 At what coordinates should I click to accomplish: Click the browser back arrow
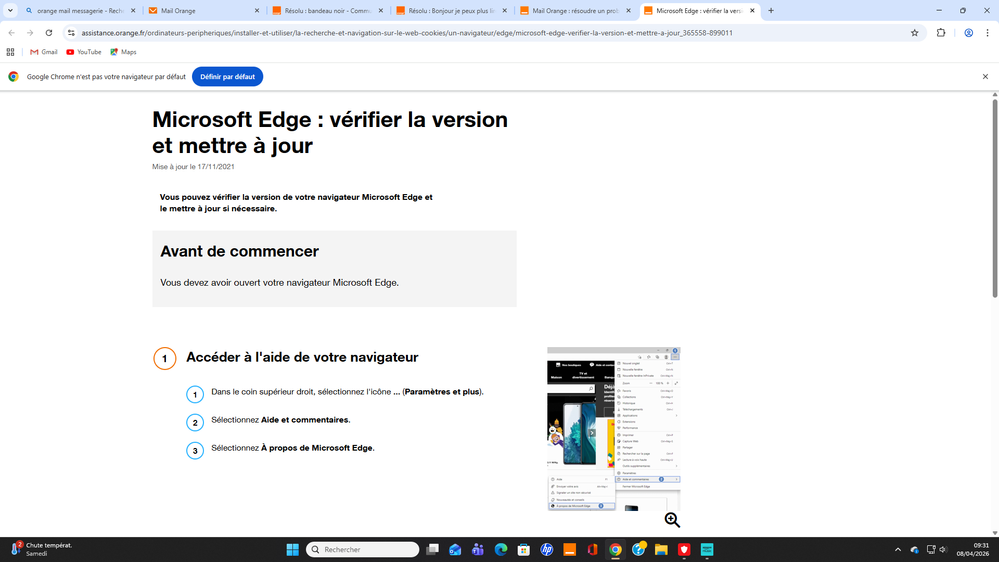coord(11,32)
